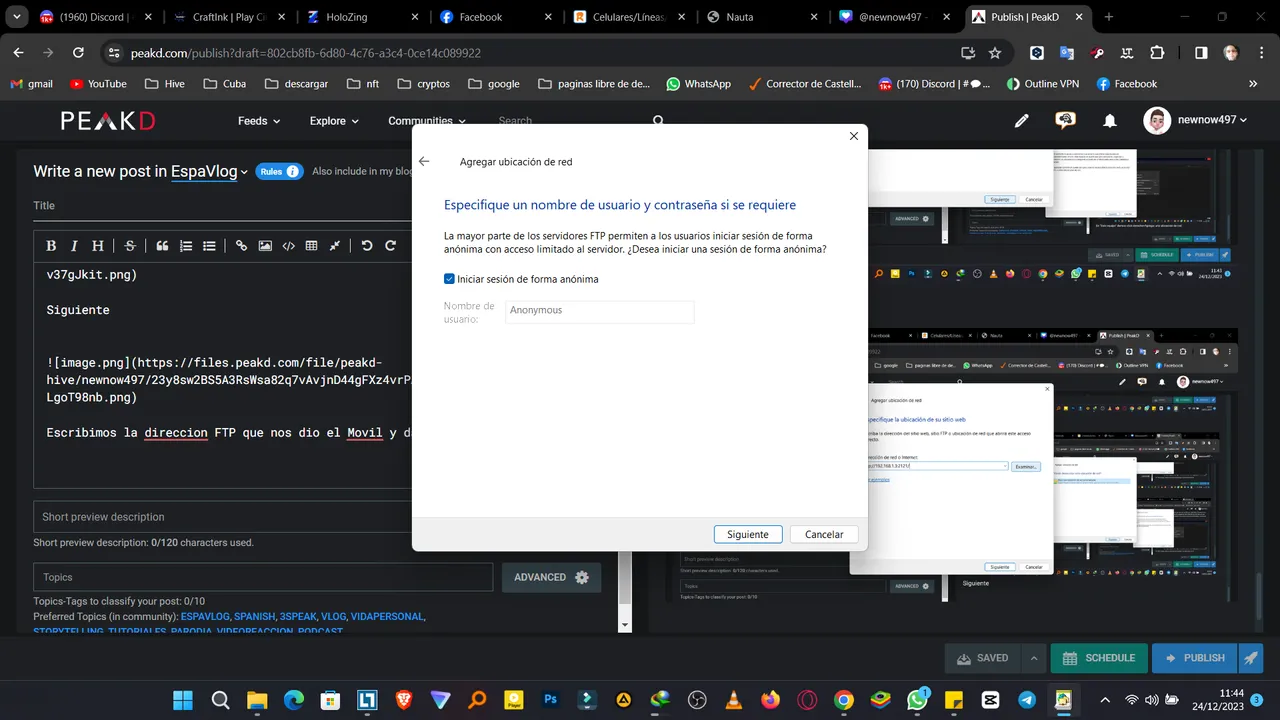This screenshot has width=1280, height=720.
Task: Click the Title input field
Action: click(x=222, y=205)
